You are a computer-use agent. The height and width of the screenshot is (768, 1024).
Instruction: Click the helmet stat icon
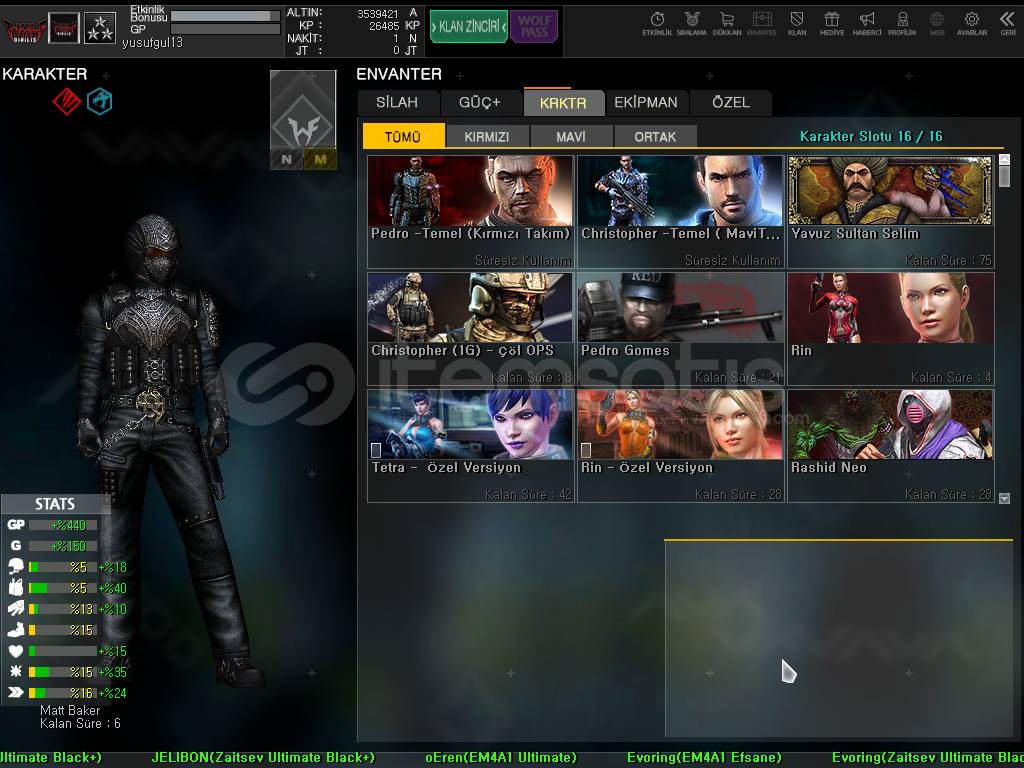pos(16,566)
